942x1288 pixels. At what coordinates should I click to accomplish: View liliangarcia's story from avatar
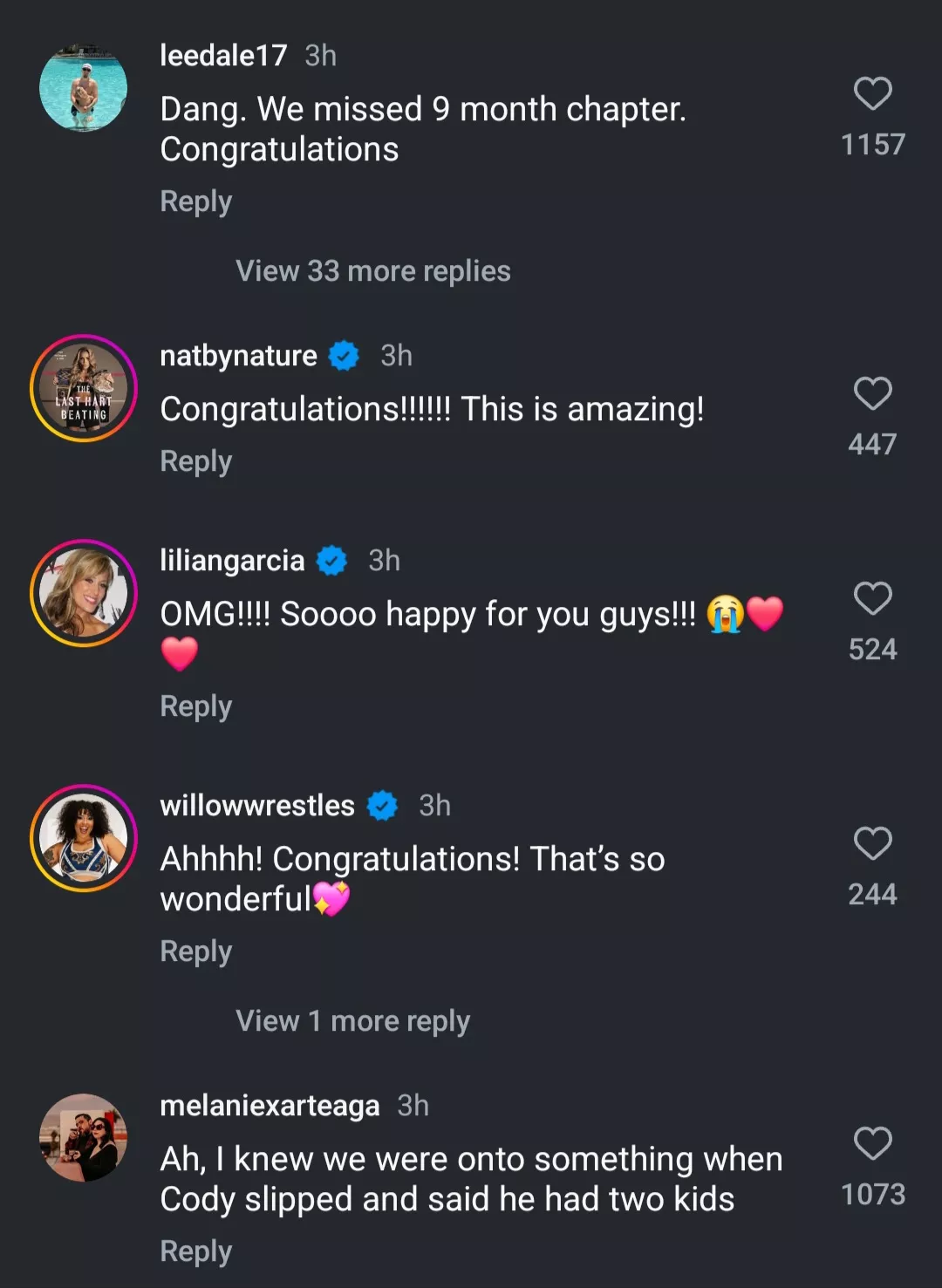(84, 594)
